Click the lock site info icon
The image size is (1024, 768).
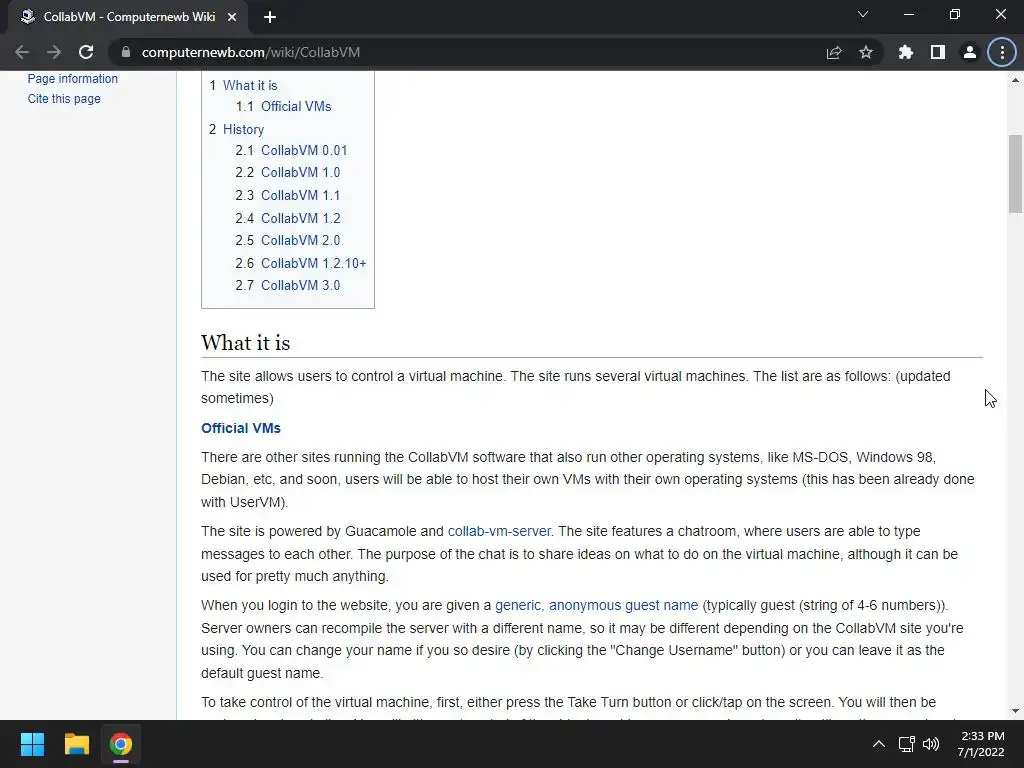point(126,52)
